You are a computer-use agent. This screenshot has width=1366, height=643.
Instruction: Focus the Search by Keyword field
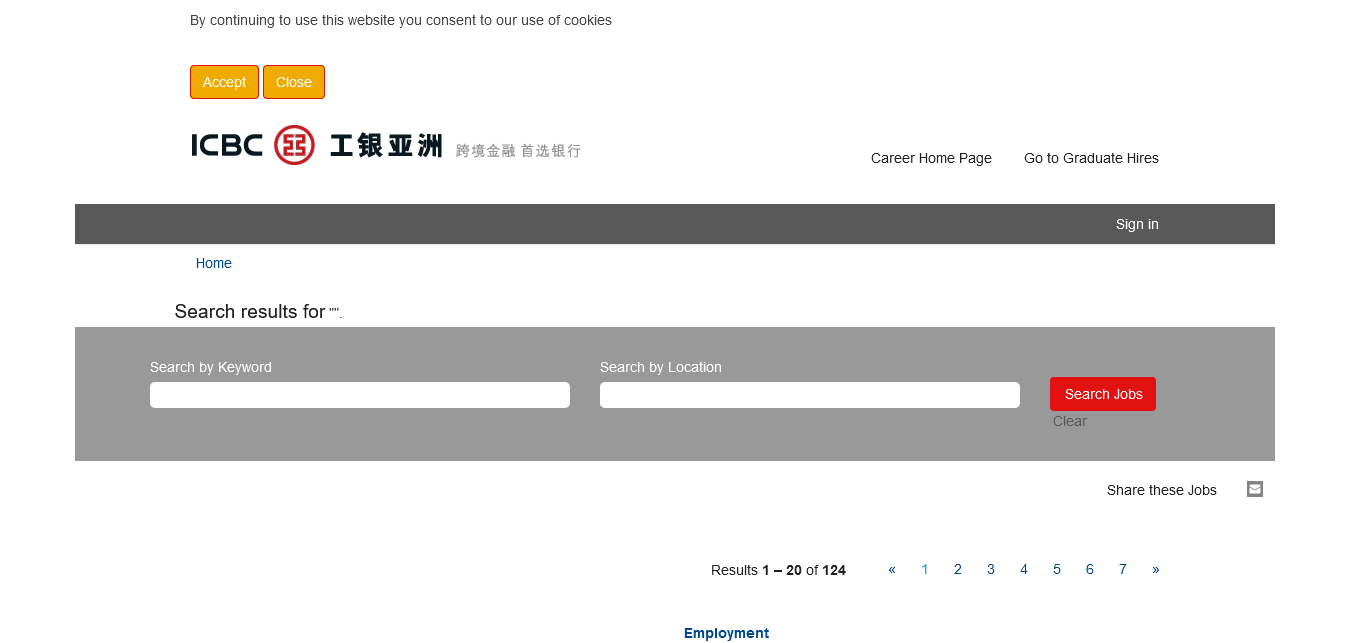pos(360,395)
